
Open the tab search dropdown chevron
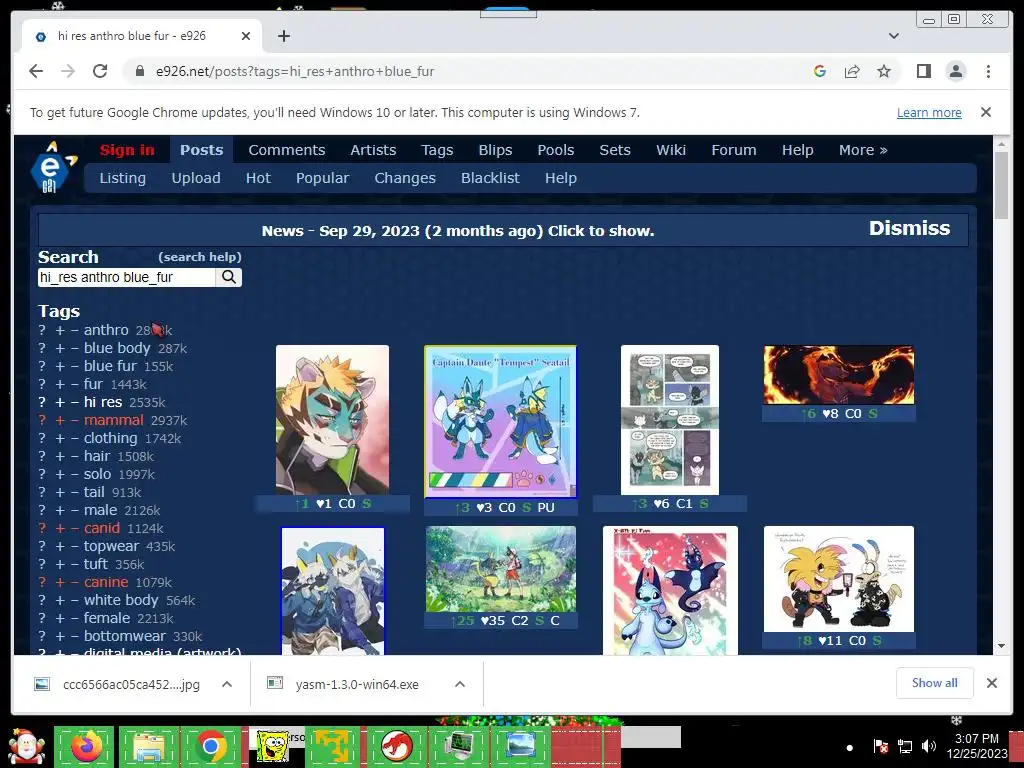point(894,36)
